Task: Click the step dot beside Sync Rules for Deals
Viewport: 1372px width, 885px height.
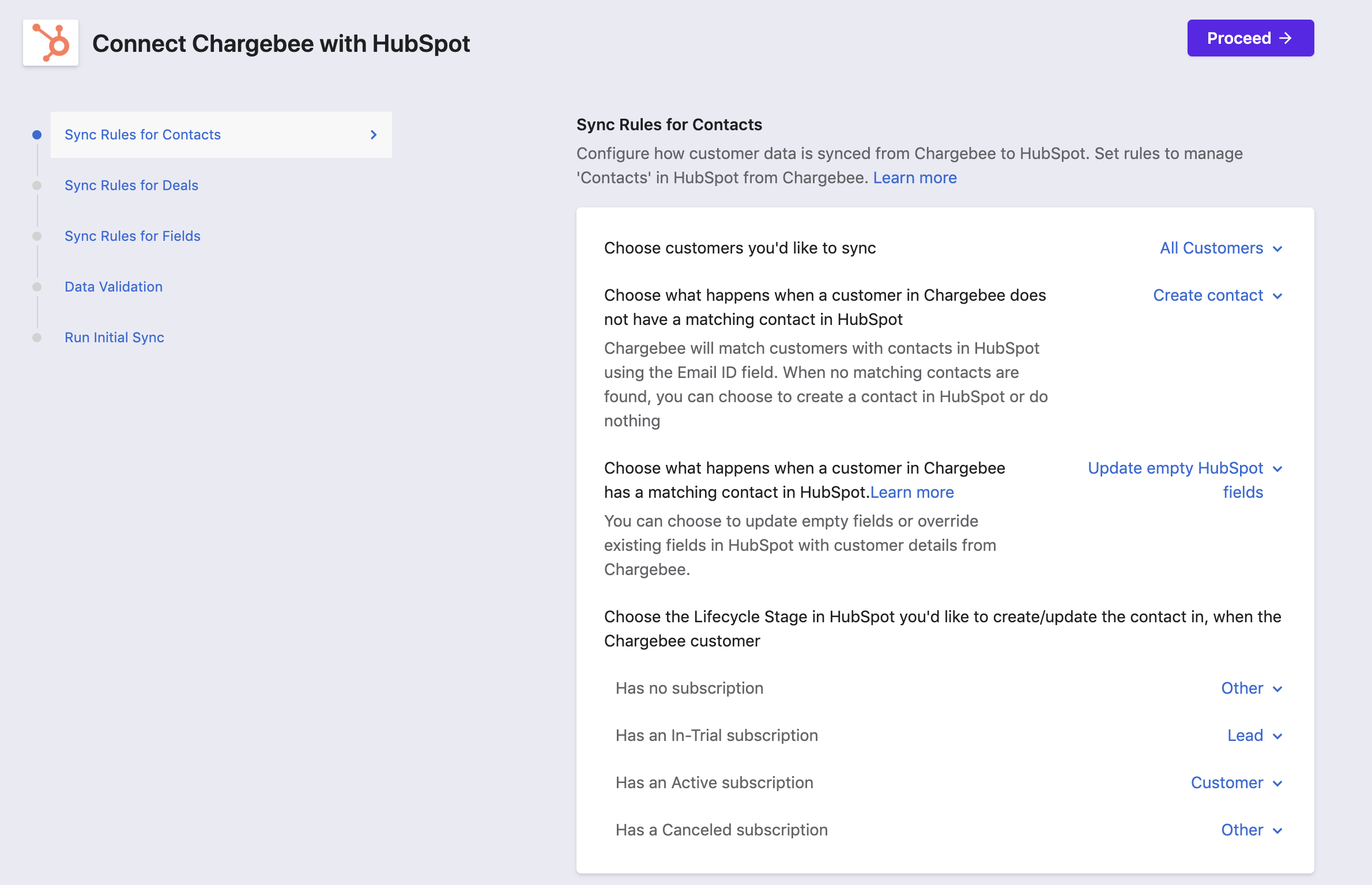Action: (x=37, y=186)
